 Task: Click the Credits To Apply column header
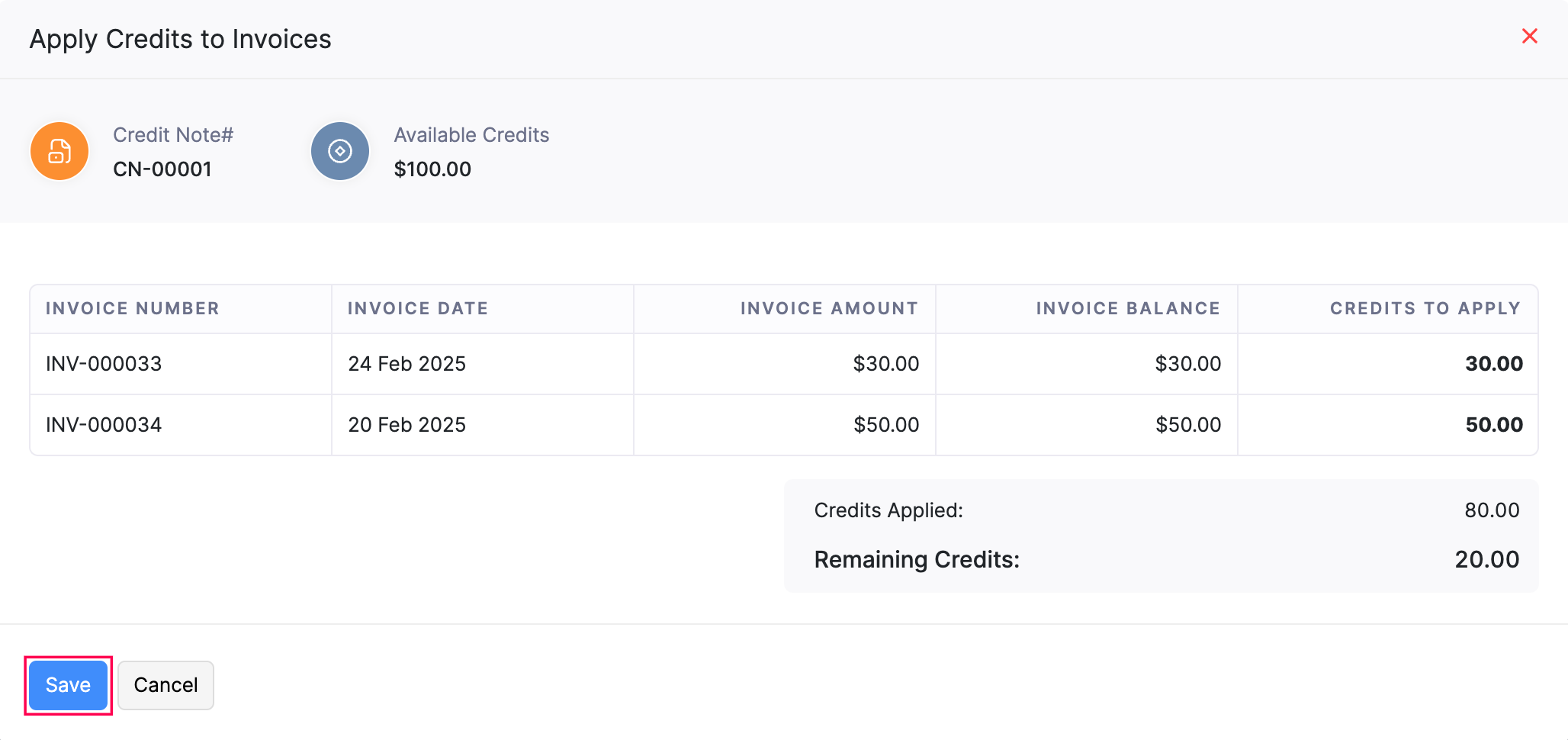[1425, 308]
